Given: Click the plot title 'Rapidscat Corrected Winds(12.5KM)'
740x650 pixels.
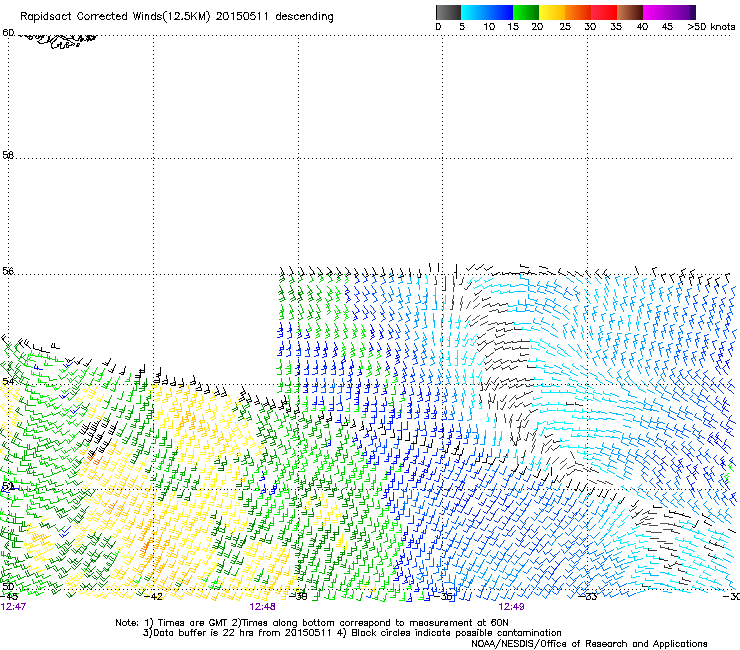Looking at the screenshot, I should (115, 17).
